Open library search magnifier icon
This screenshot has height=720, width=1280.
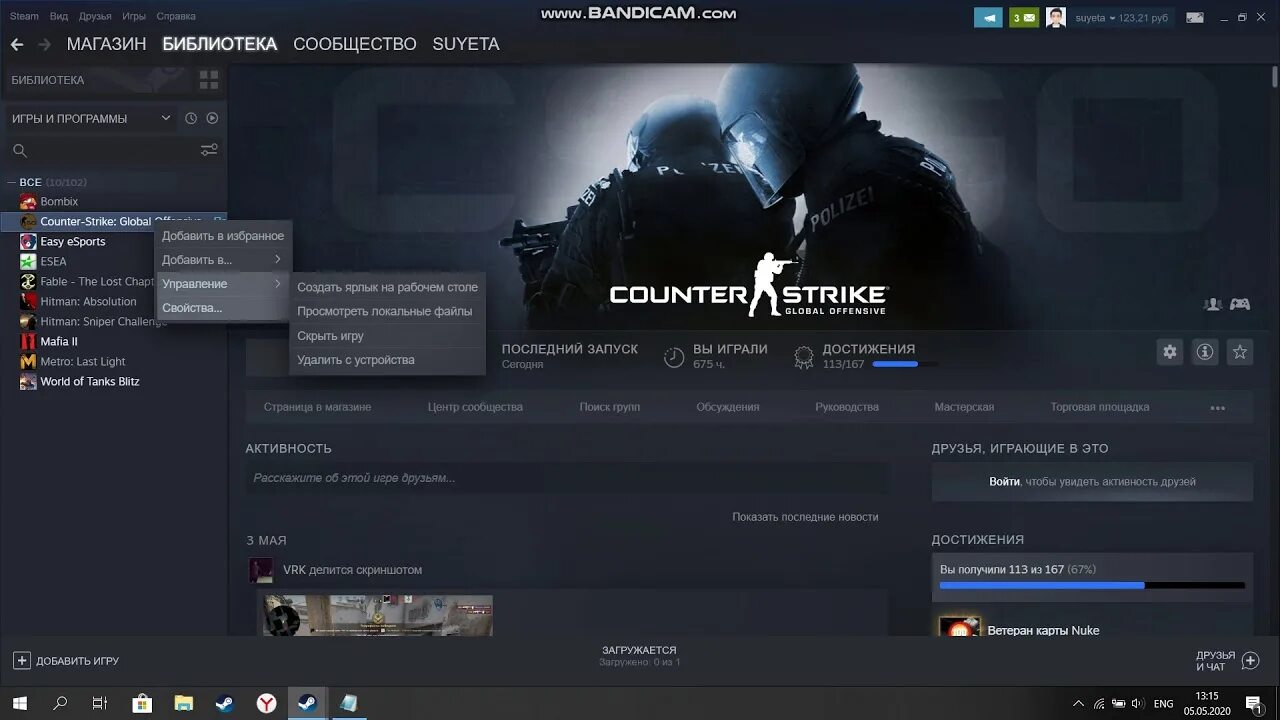19,151
